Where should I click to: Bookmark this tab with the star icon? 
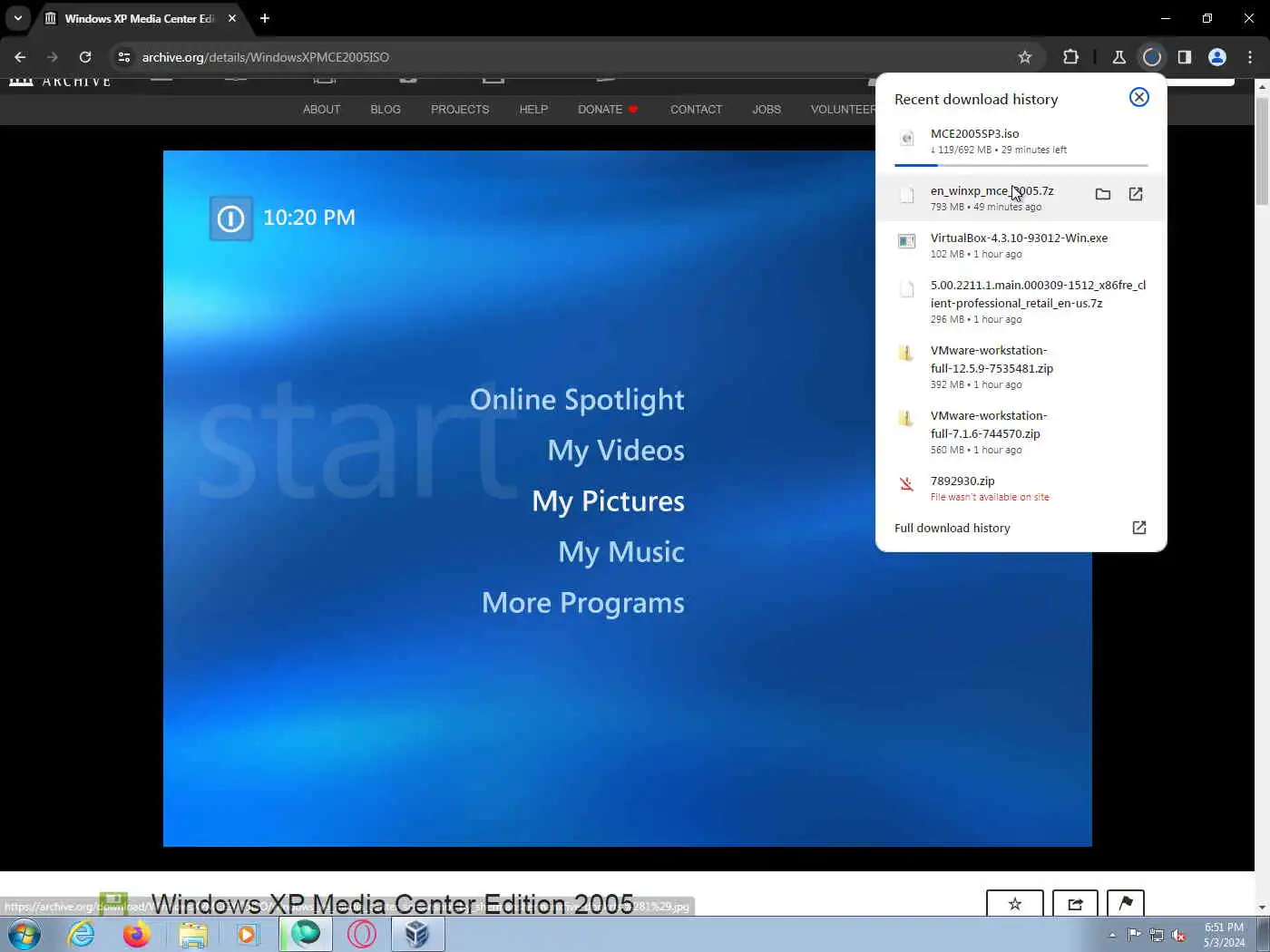tap(1025, 57)
